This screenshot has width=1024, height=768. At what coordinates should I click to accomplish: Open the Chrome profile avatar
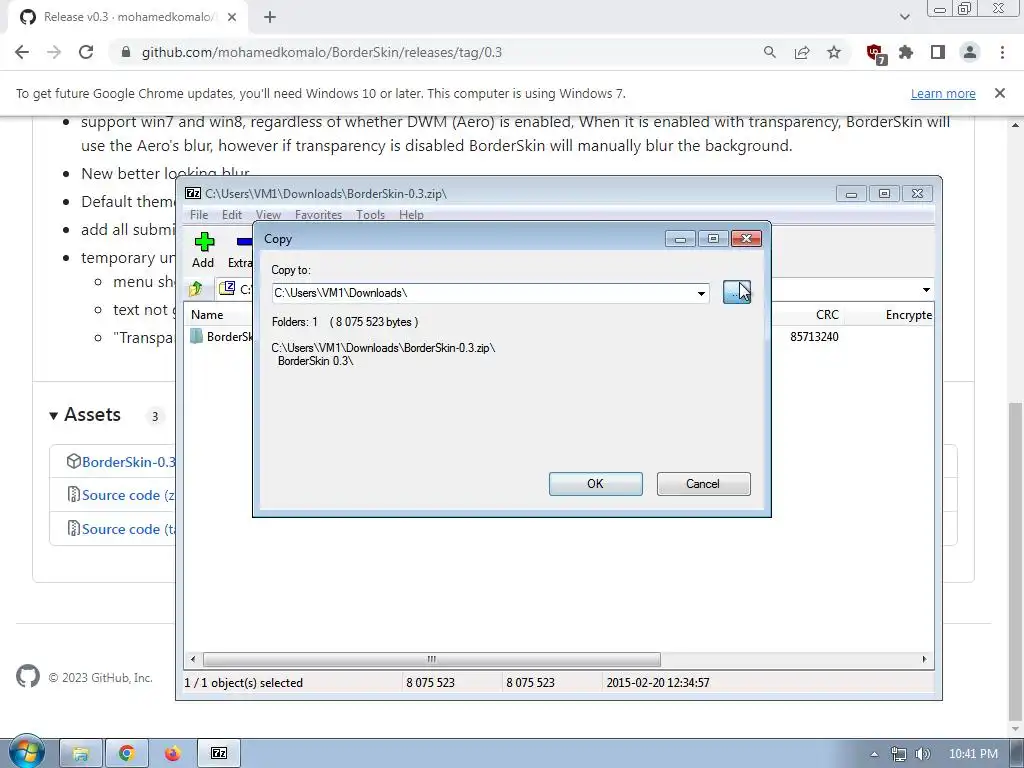[970, 52]
